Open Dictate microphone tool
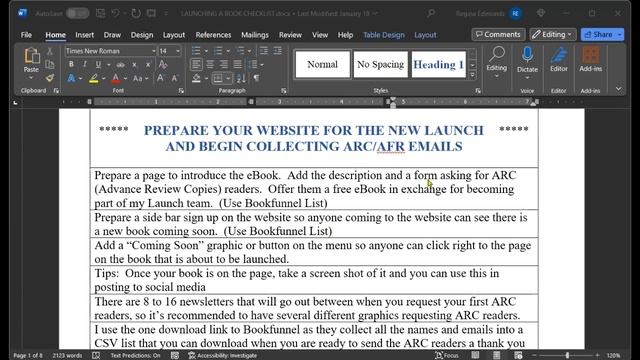The height and width of the screenshot is (360, 640). [x=527, y=61]
